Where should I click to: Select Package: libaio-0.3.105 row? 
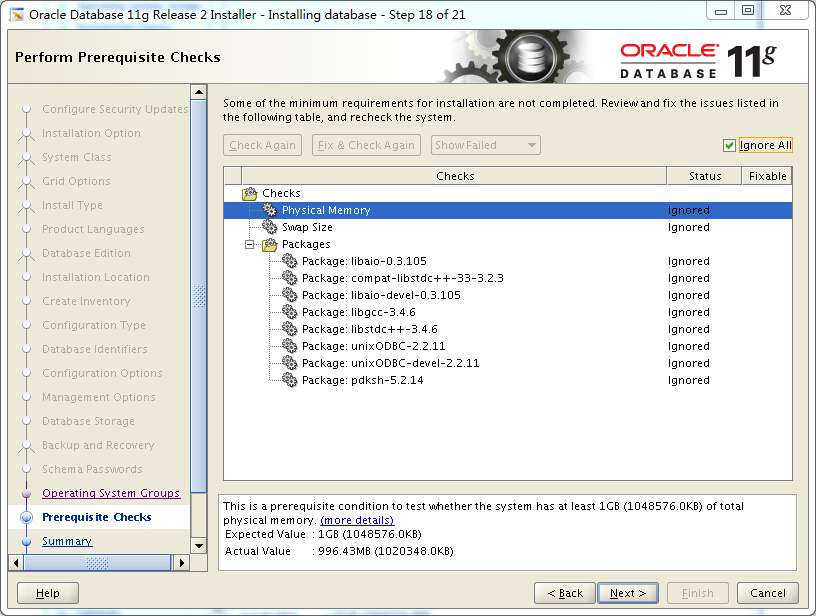(508, 261)
